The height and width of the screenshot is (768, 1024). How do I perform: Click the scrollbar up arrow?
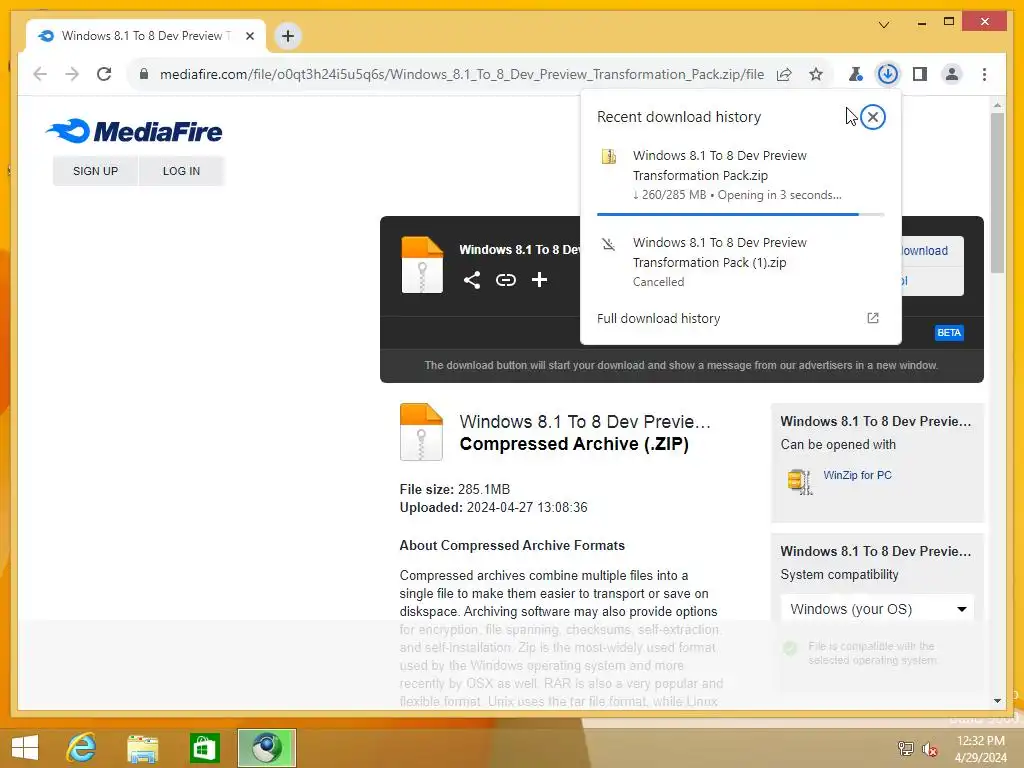(997, 104)
